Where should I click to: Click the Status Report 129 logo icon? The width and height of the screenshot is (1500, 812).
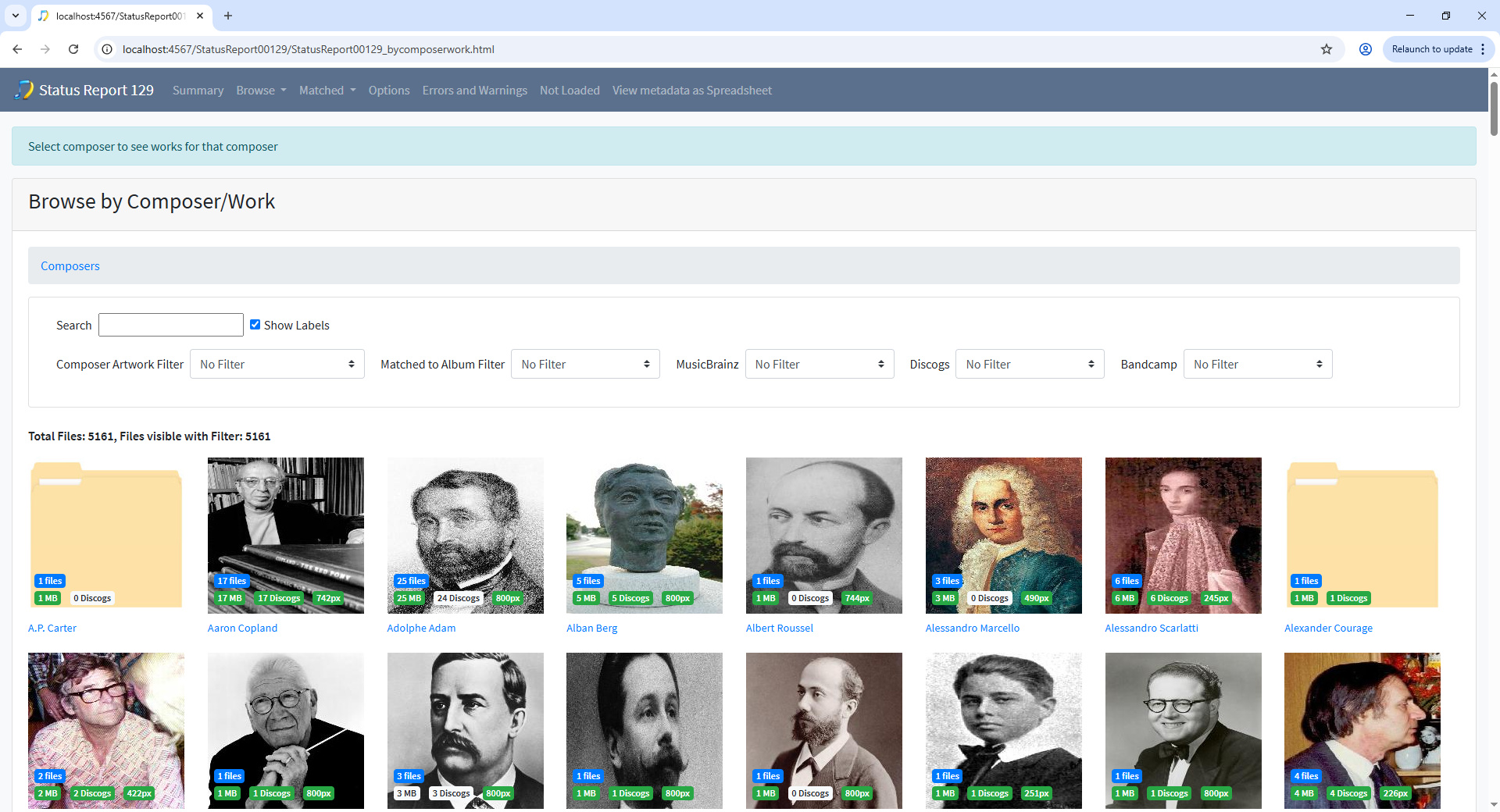(24, 90)
